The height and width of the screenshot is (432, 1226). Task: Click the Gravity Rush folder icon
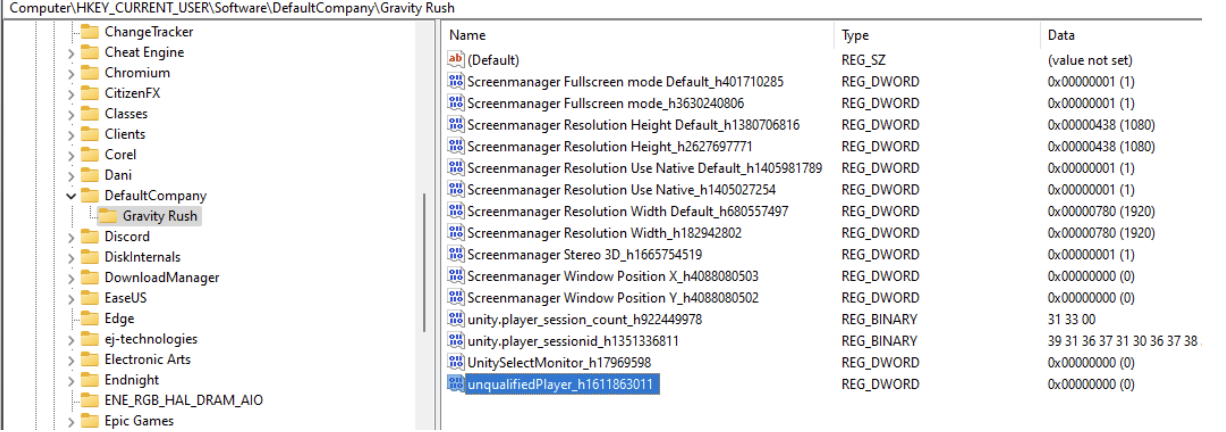coord(108,216)
